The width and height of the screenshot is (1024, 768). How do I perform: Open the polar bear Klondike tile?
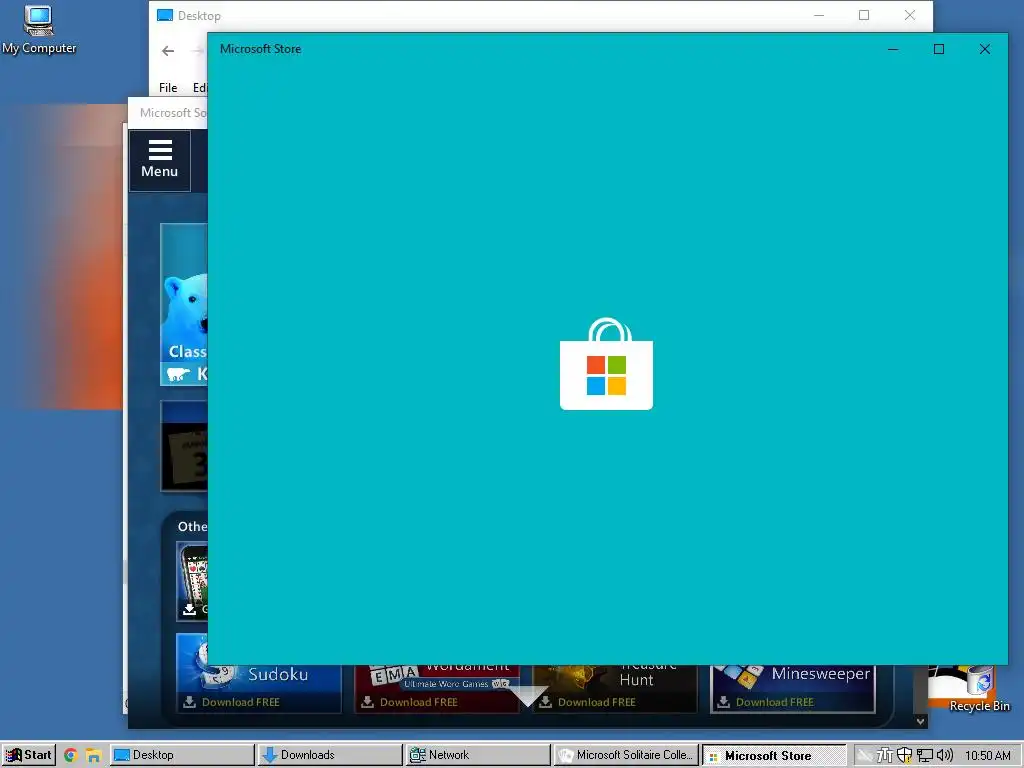click(x=184, y=304)
